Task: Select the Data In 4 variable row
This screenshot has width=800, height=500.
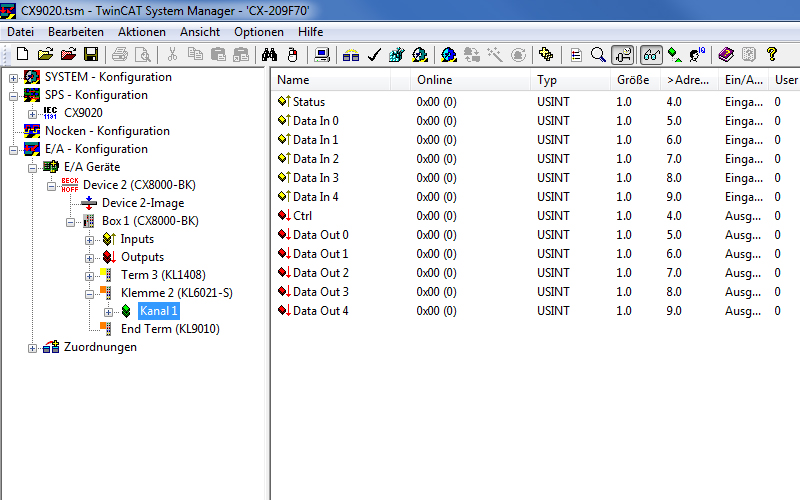Action: pos(536,197)
